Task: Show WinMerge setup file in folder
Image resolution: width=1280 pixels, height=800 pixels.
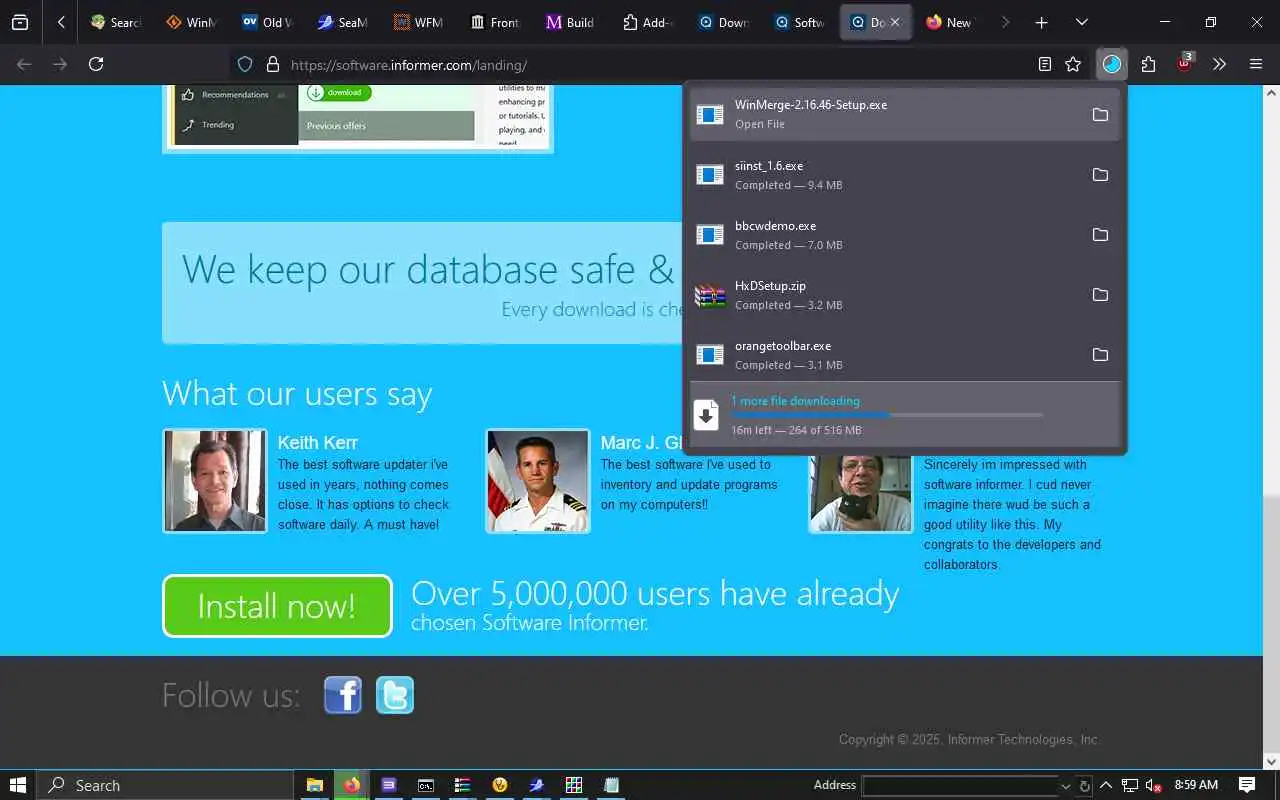Action: click(x=1100, y=114)
